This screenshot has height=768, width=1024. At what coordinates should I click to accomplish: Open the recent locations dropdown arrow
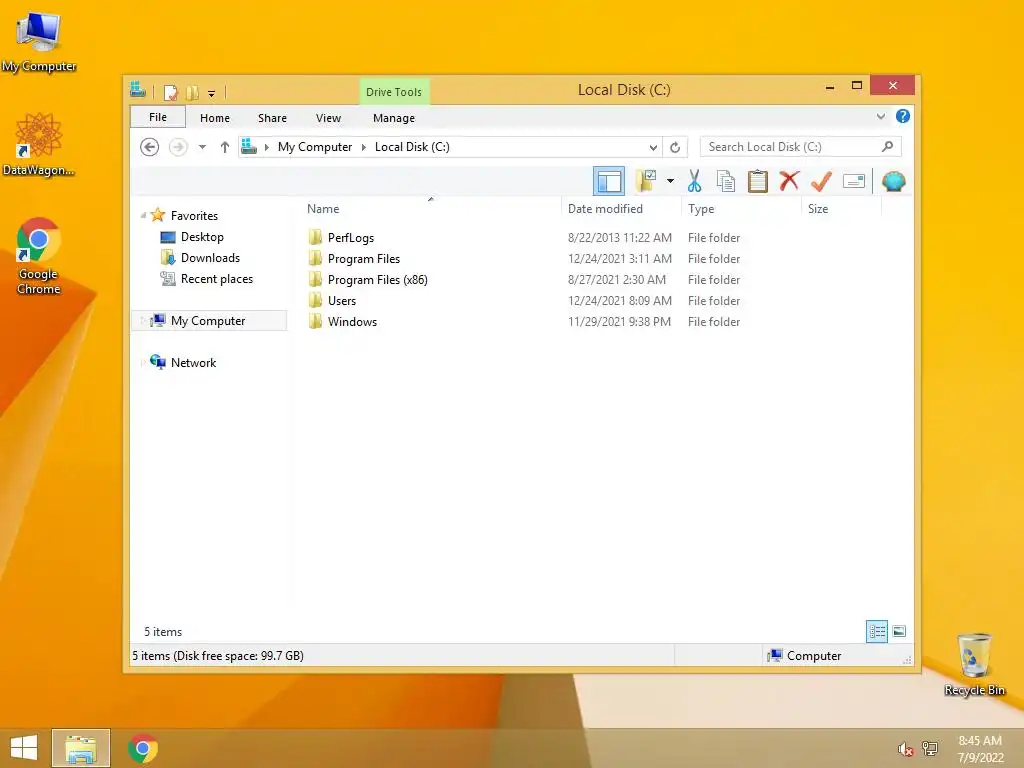202,147
